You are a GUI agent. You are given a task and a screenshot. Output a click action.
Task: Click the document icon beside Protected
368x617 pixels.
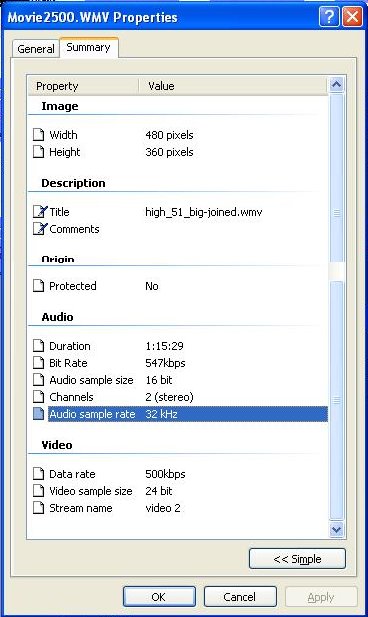[38, 285]
